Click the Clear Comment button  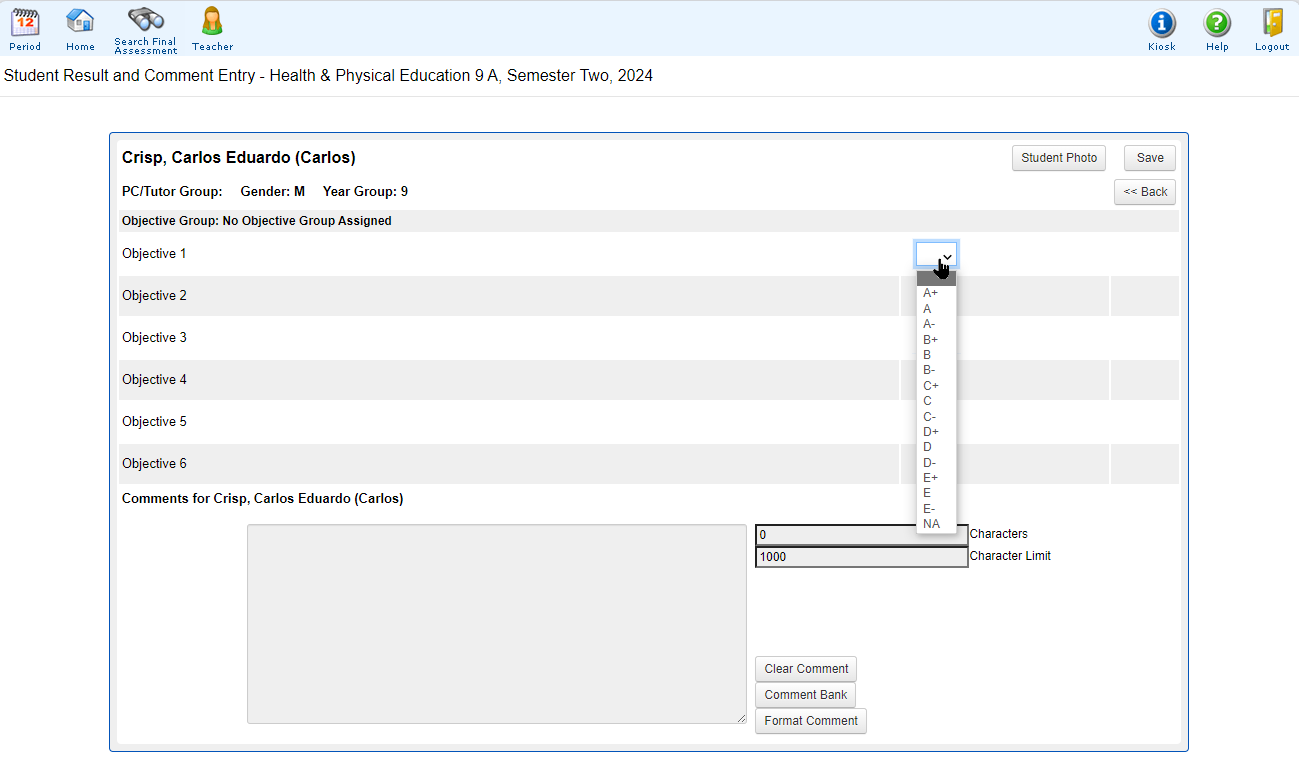click(x=806, y=669)
